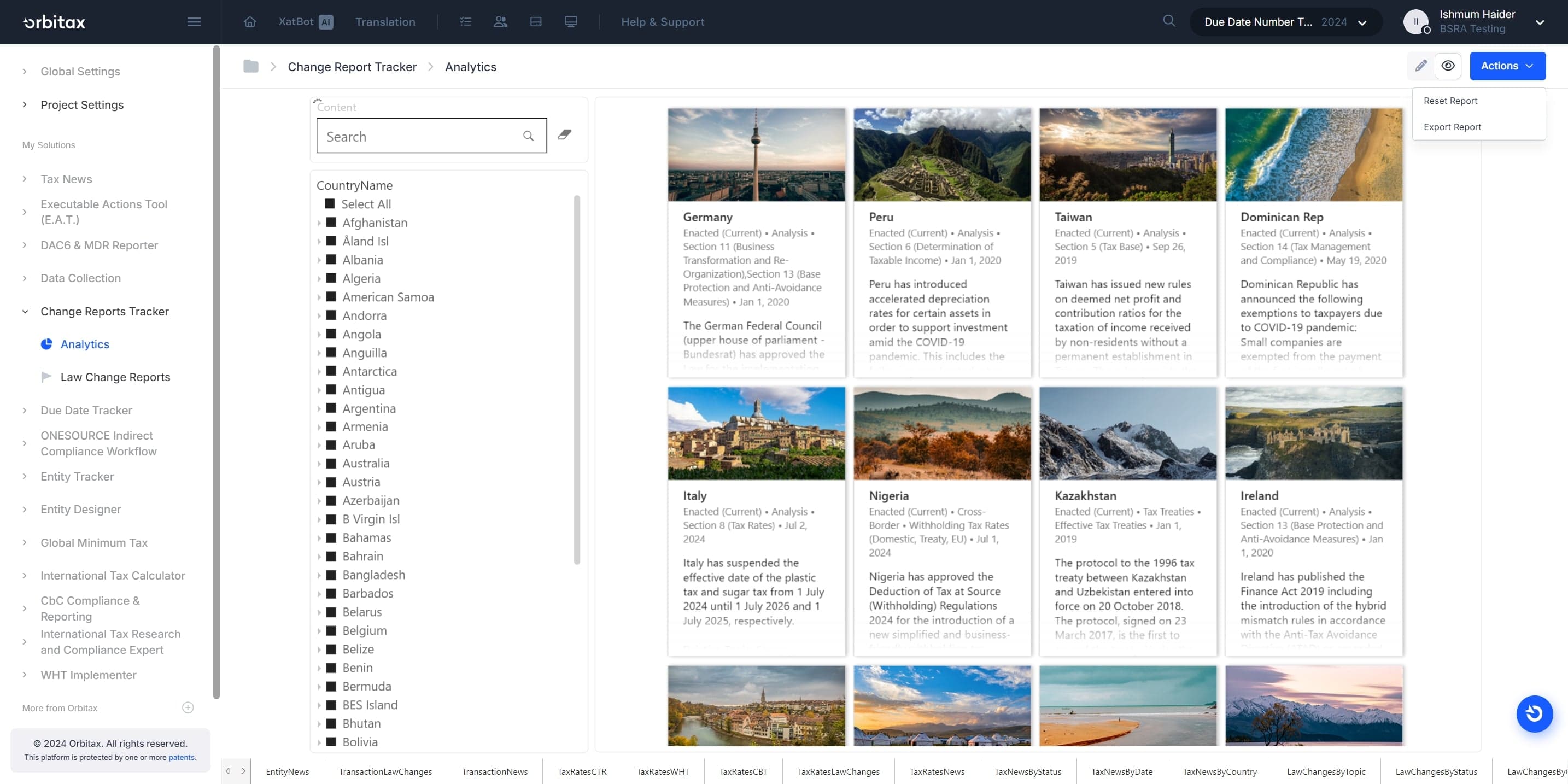Switch to the EntityNews tab
This screenshot has width=1568, height=784.
click(288, 771)
